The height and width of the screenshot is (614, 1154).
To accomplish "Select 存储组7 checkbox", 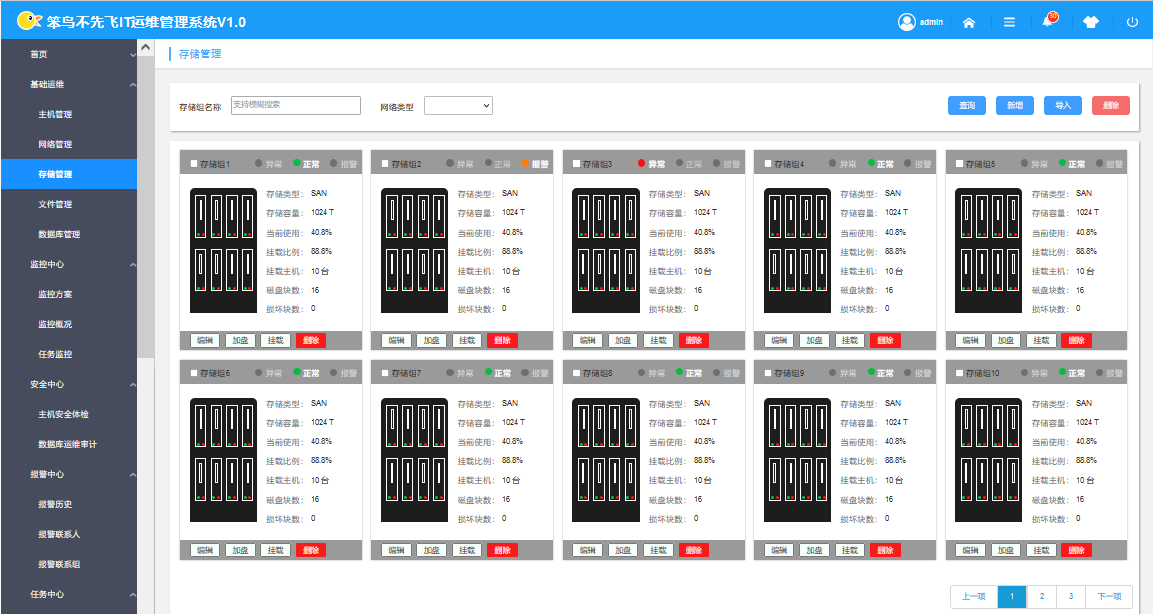I will click(x=385, y=373).
